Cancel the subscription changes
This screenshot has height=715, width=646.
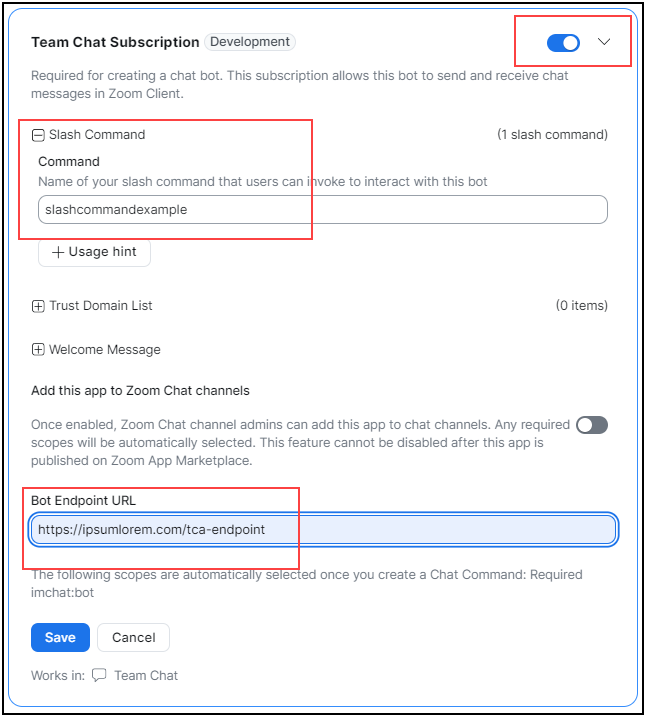click(x=133, y=637)
